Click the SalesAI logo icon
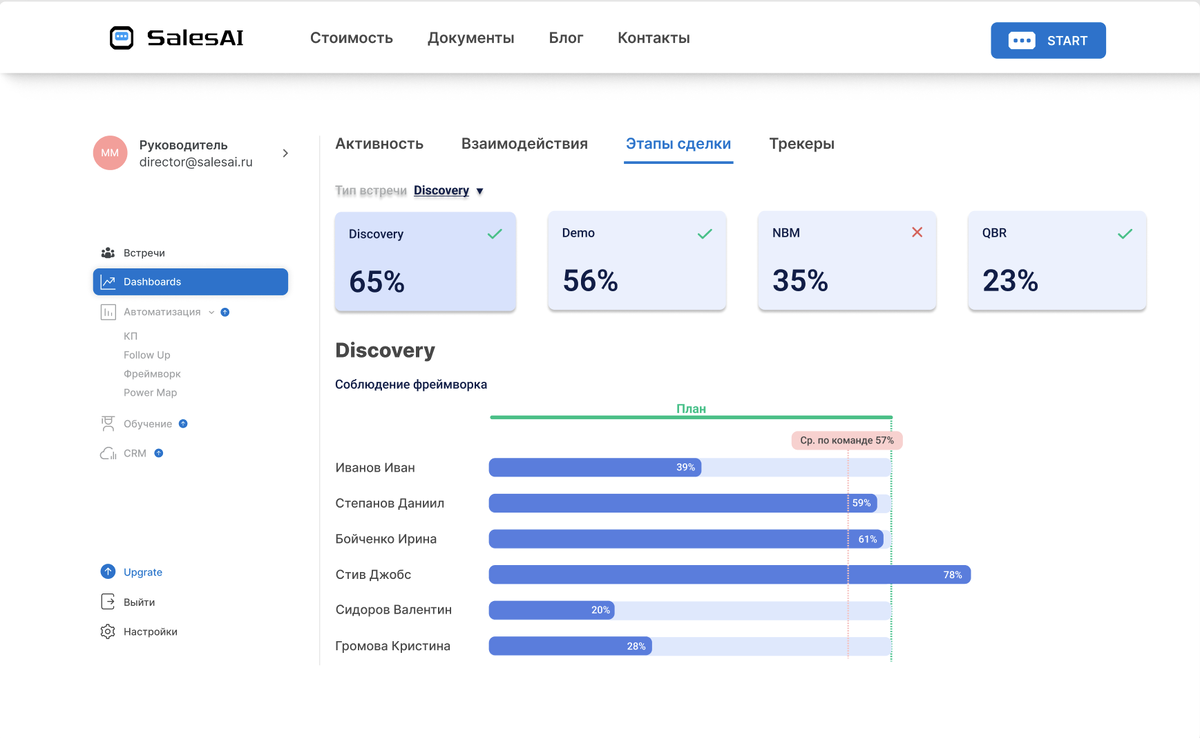The image size is (1200, 738). pyautogui.click(x=121, y=38)
